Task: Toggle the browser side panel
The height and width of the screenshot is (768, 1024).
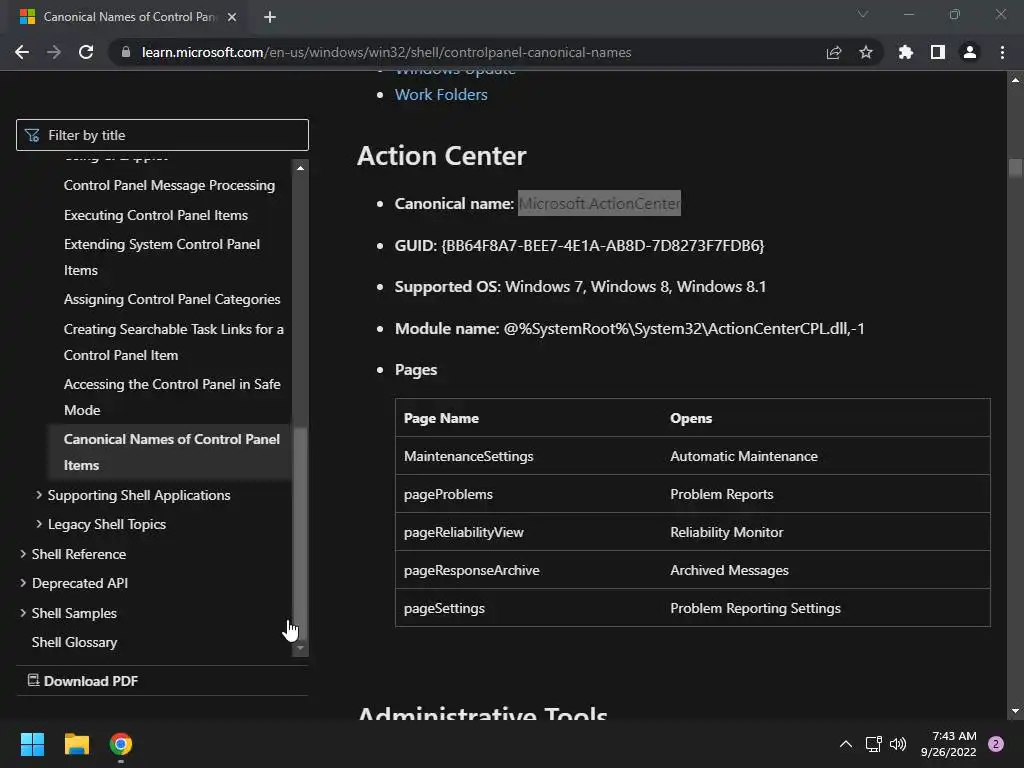Action: [x=938, y=52]
